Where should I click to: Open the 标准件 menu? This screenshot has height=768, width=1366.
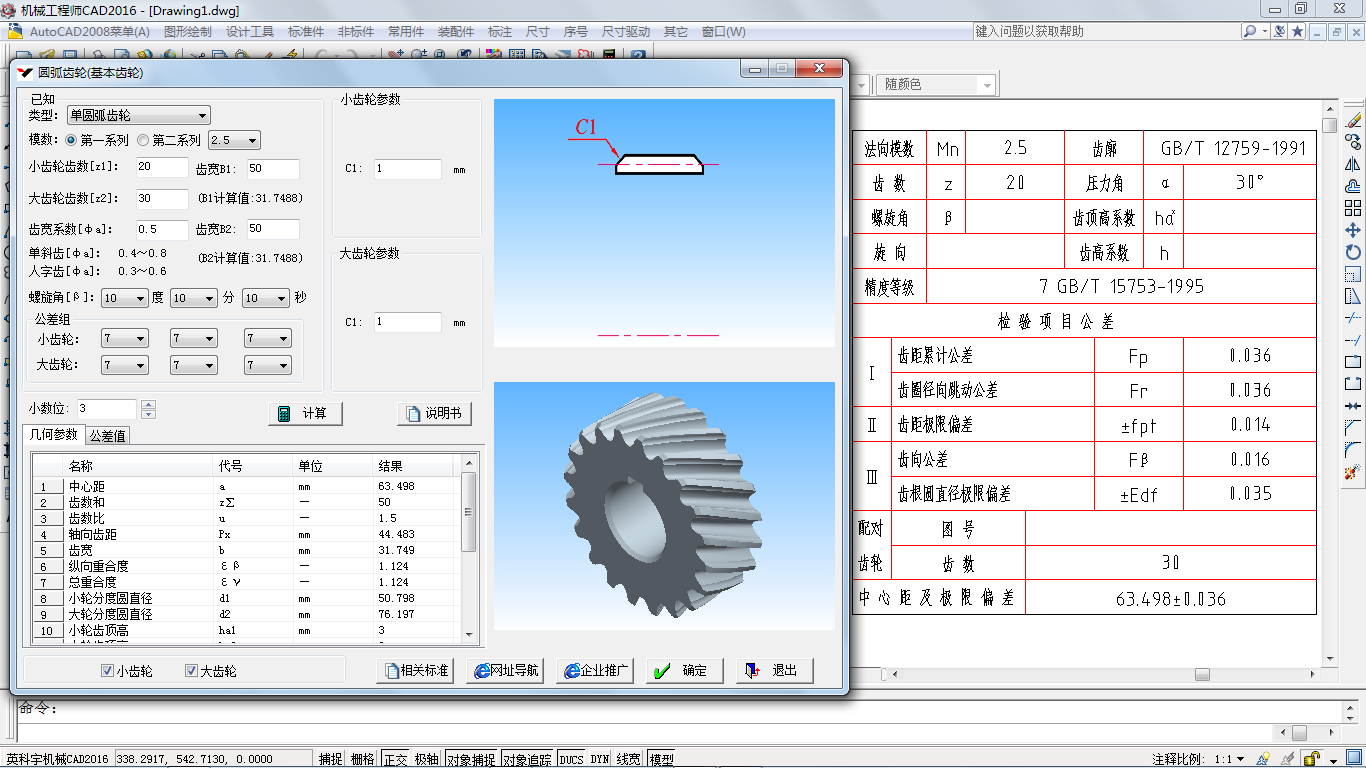click(306, 32)
